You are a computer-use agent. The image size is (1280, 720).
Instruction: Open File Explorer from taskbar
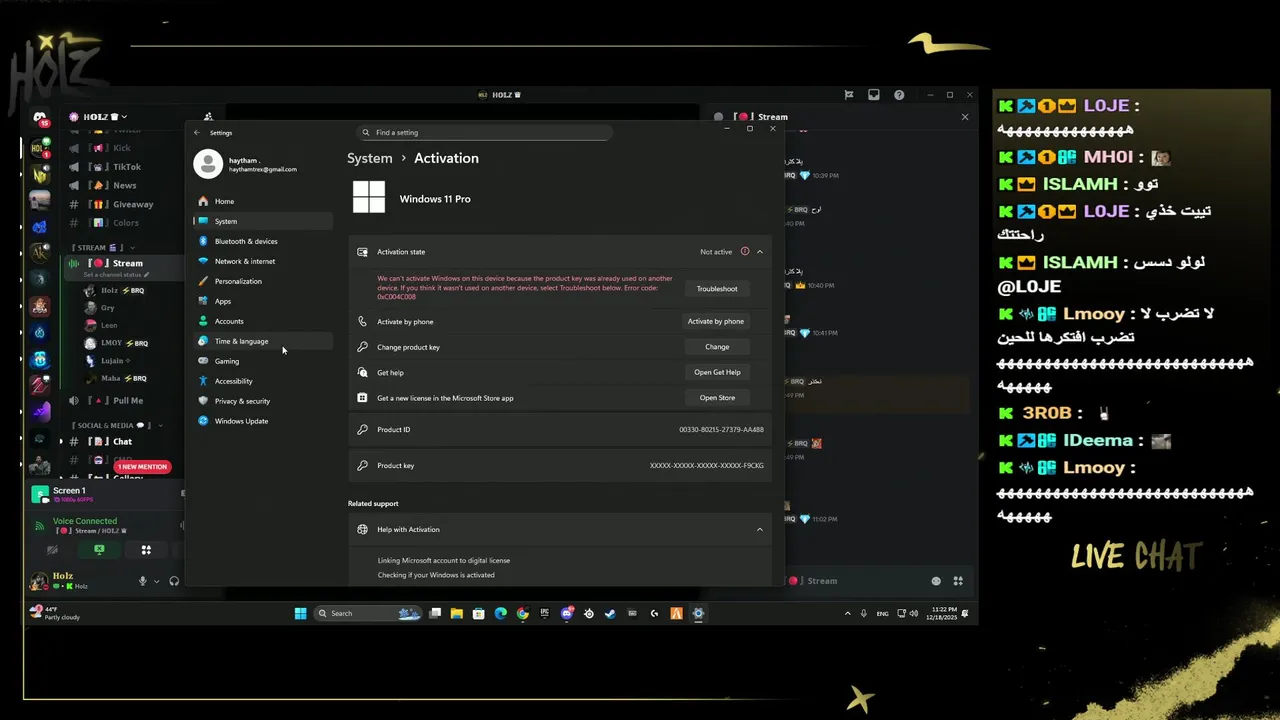pos(457,613)
